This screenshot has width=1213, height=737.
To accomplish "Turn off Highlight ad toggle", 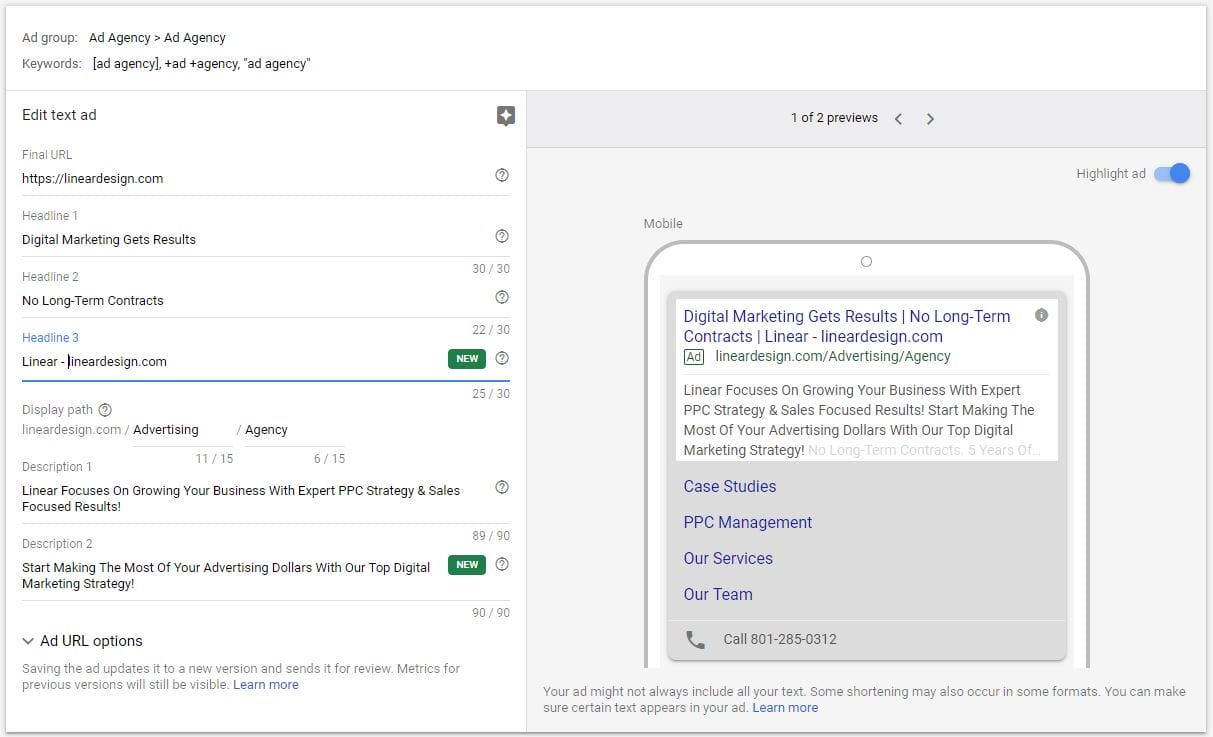I will pyautogui.click(x=1172, y=173).
